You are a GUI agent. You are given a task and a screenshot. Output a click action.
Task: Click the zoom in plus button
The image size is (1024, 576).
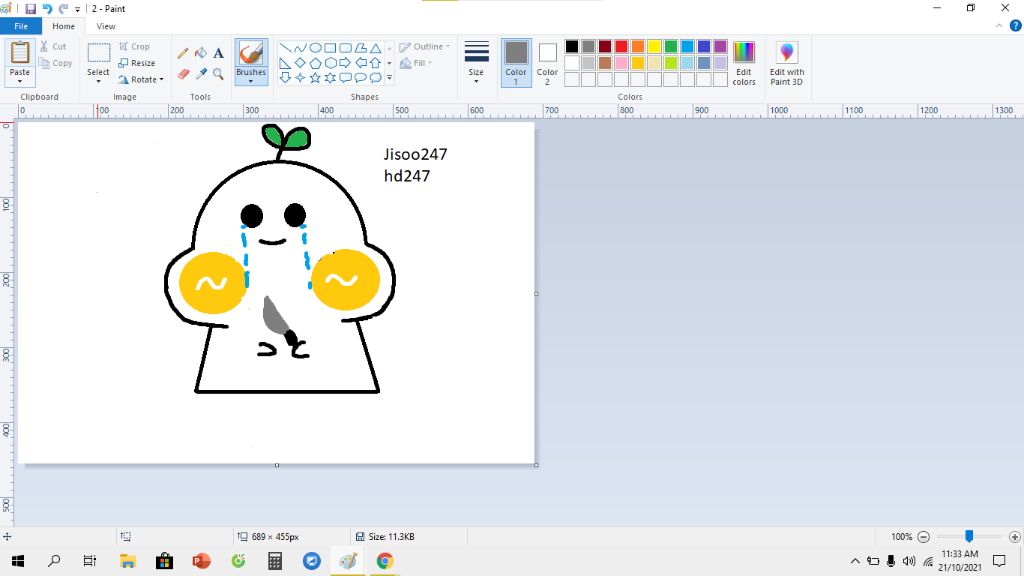(1014, 537)
